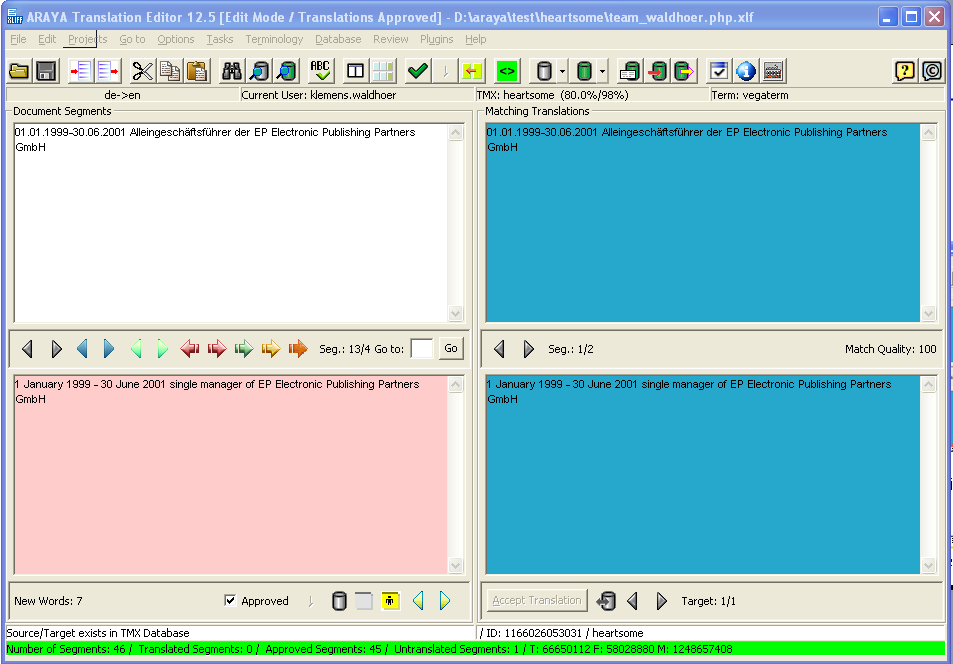Click the open file folder icon

point(19,71)
